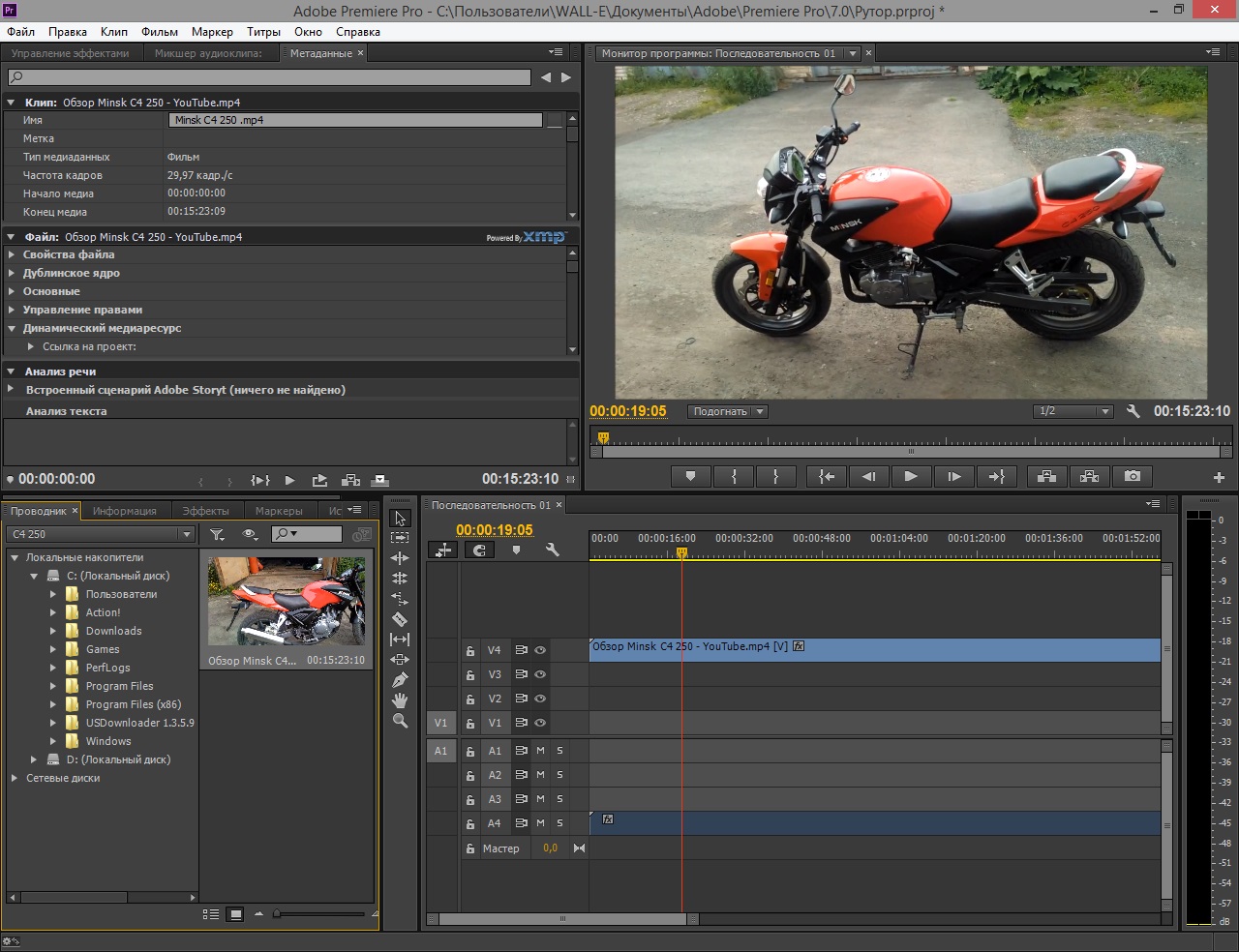The width and height of the screenshot is (1239, 952).
Task: Select the Zoom tool in the toolbox
Action: [400, 721]
